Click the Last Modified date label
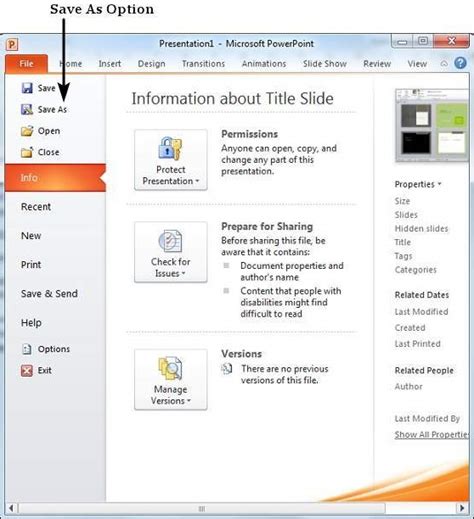The height and width of the screenshot is (519, 474). pyautogui.click(x=421, y=312)
